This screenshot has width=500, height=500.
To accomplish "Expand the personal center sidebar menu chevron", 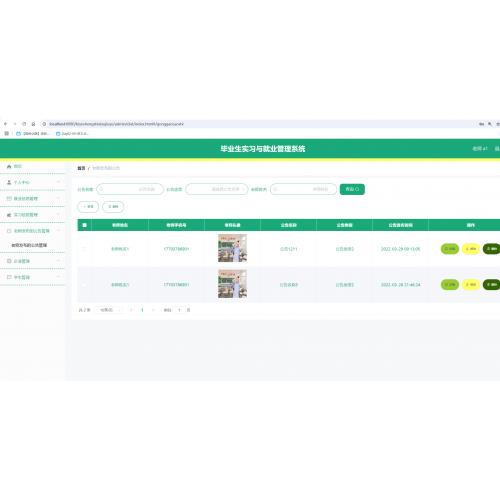I will (x=58, y=182).
